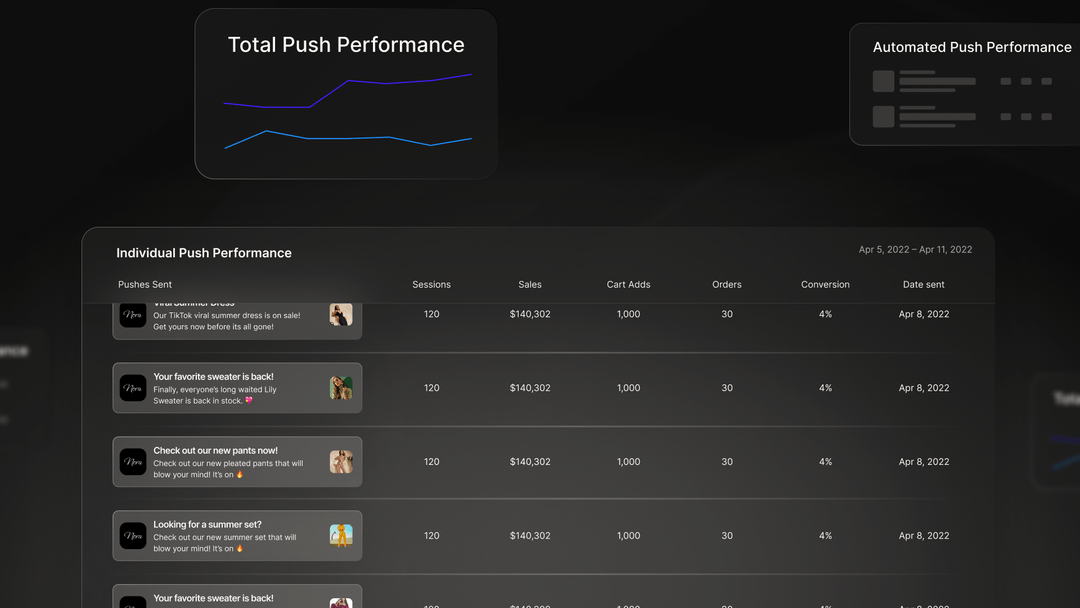Screen dimensions: 1080x608
Task: Open the pleated pants product thumbnail
Action: pyautogui.click(x=341, y=462)
